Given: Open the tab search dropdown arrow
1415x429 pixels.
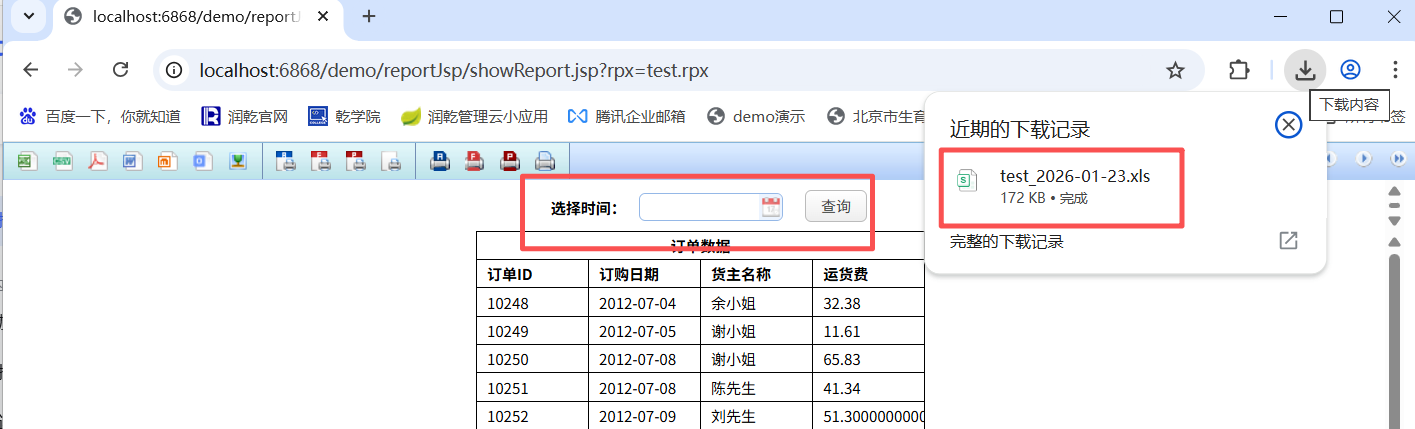Looking at the screenshot, I should coord(27,17).
